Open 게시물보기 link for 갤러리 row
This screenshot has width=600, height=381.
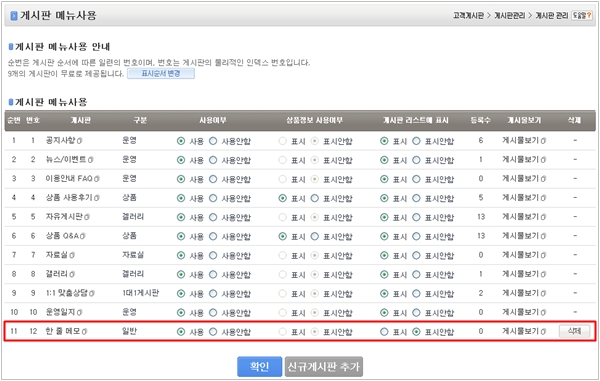521,274
